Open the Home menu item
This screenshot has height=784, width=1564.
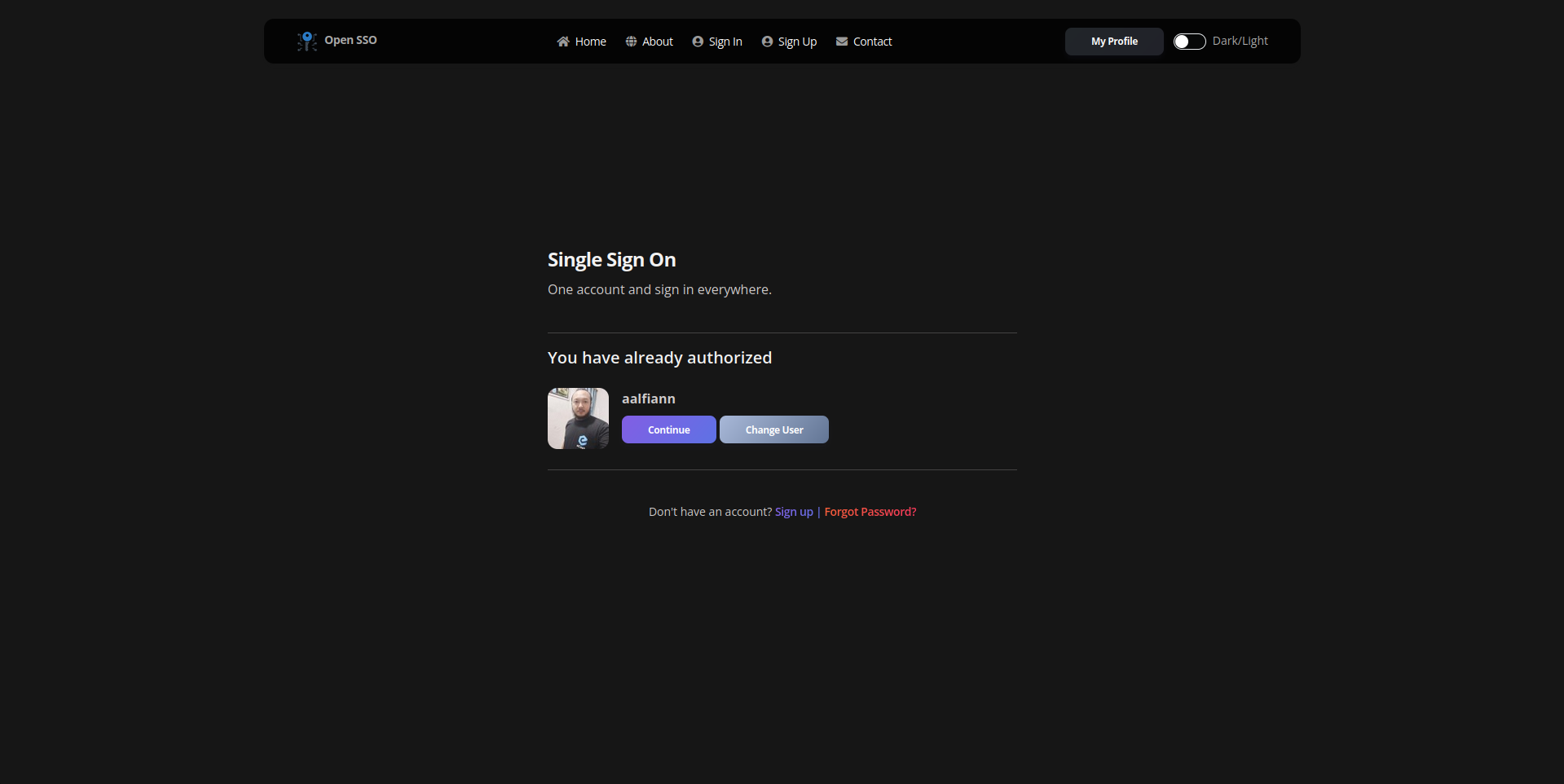coord(591,41)
